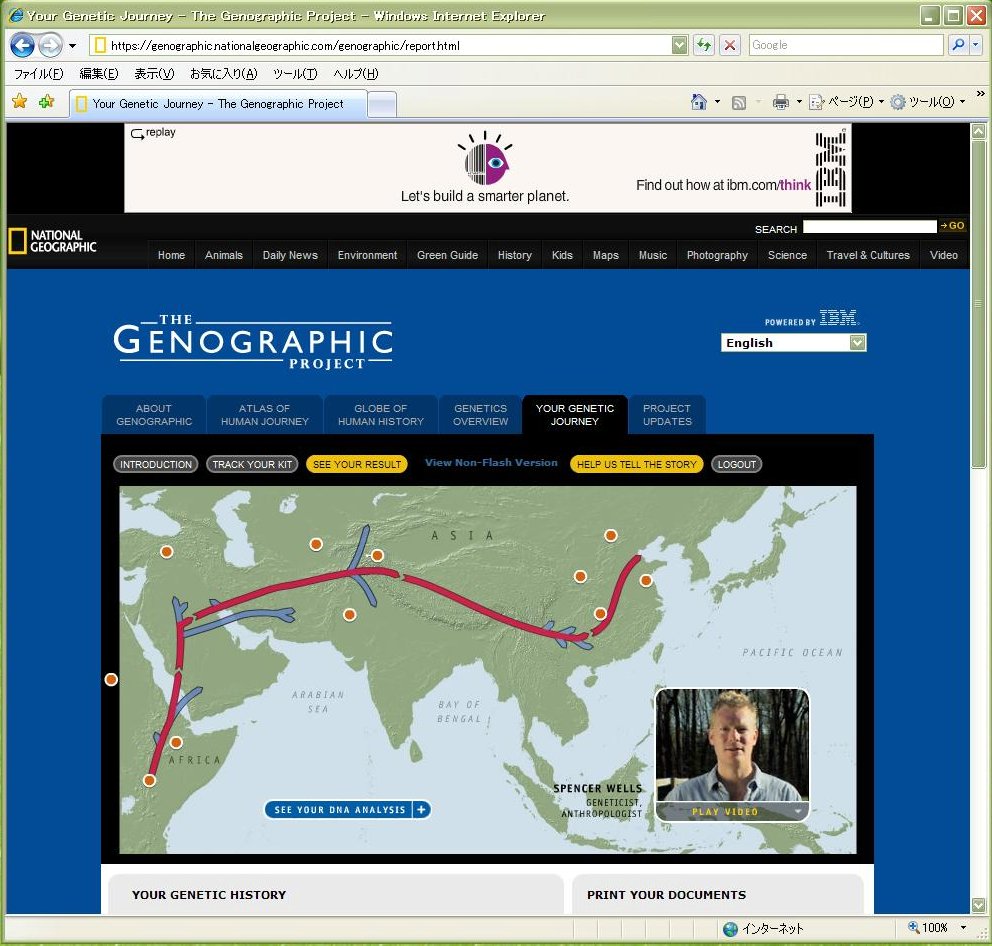This screenshot has height=946, width=992.
Task: Open the search provider dropdown arrow
Action: click(x=975, y=44)
